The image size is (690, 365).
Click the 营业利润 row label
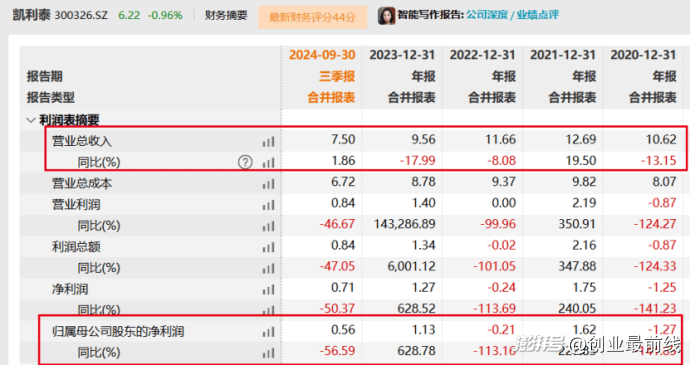point(76,205)
